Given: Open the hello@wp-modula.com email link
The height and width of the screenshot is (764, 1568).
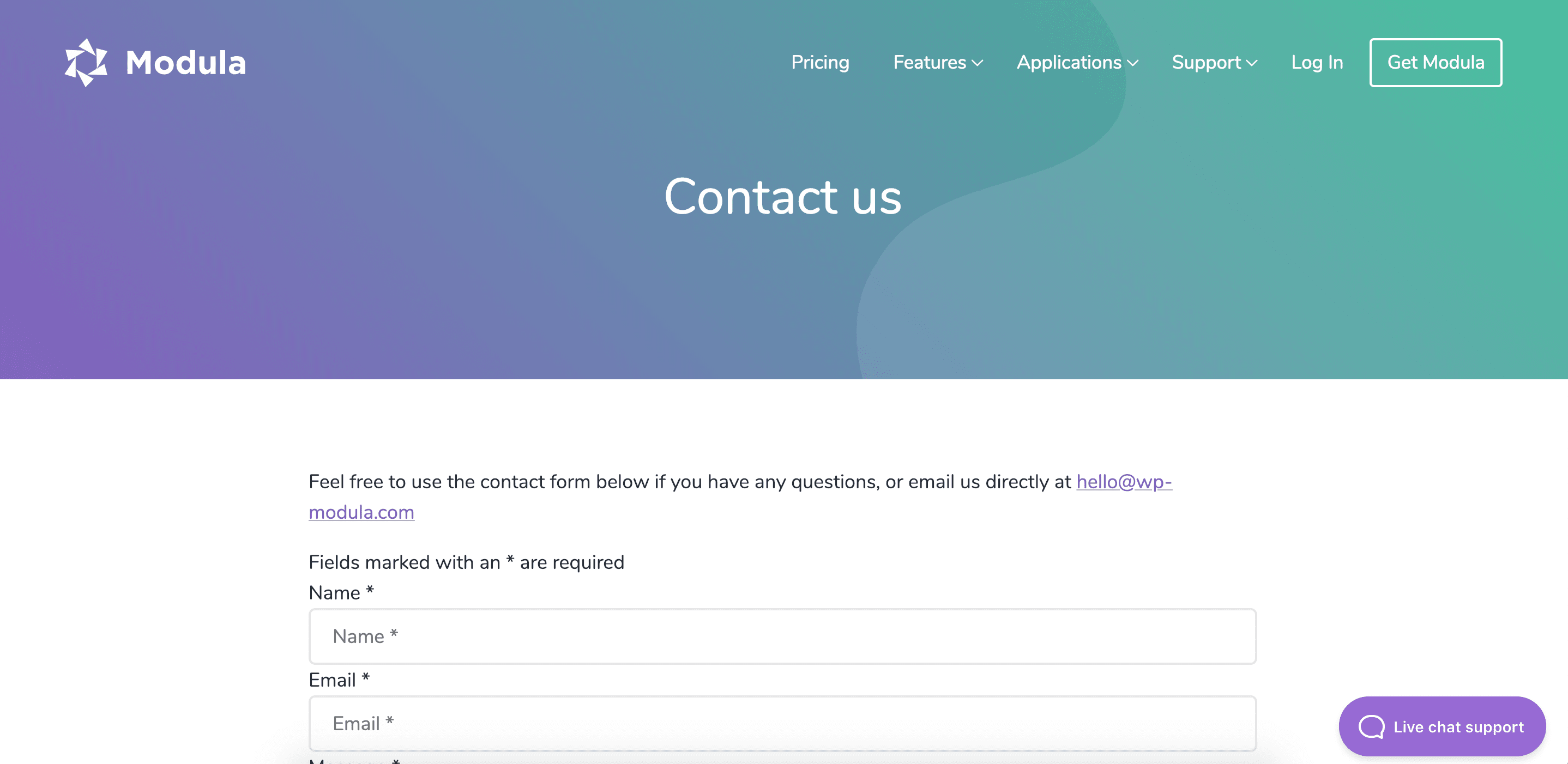Looking at the screenshot, I should (1123, 482).
